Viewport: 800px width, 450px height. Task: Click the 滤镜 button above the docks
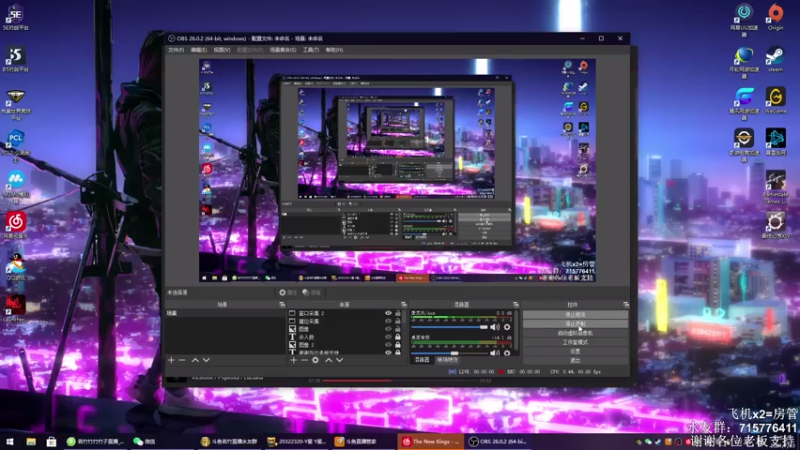tap(312, 292)
